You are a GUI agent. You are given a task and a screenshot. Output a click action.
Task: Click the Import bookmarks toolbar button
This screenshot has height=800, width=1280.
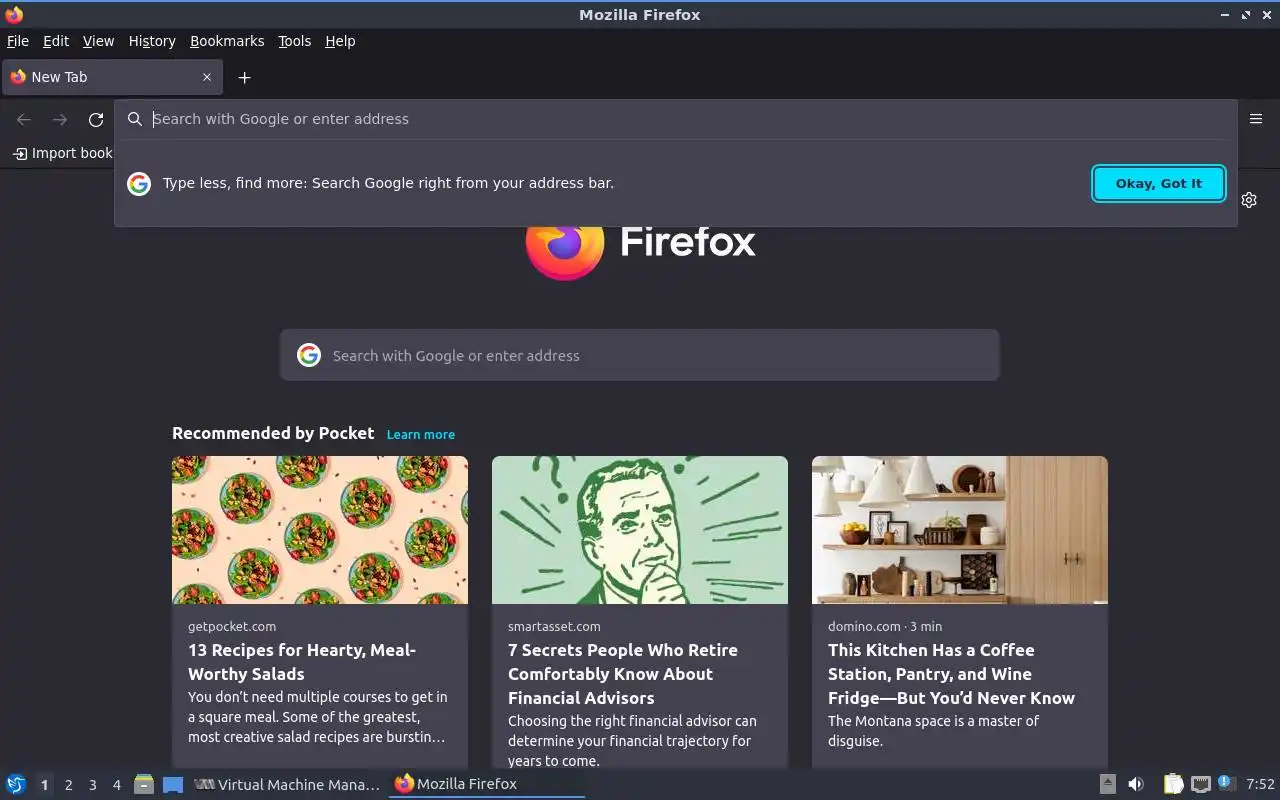click(62, 153)
